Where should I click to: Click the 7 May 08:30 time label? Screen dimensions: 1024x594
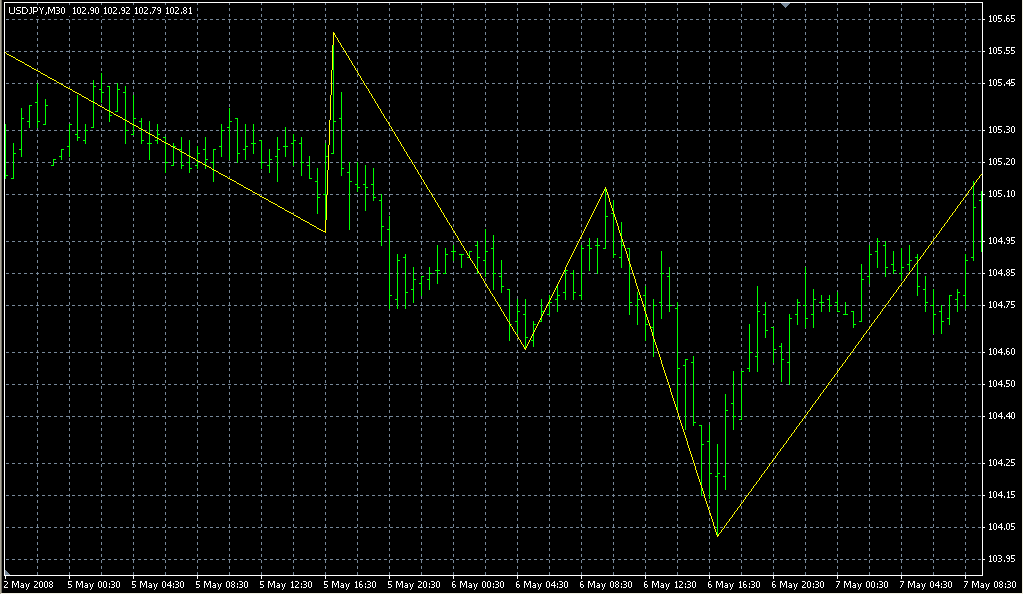(990, 585)
